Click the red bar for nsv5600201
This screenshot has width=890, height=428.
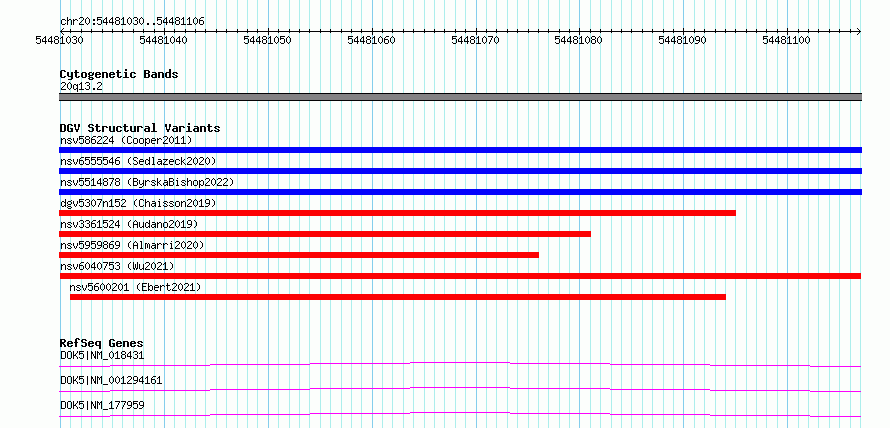pyautogui.click(x=397, y=297)
